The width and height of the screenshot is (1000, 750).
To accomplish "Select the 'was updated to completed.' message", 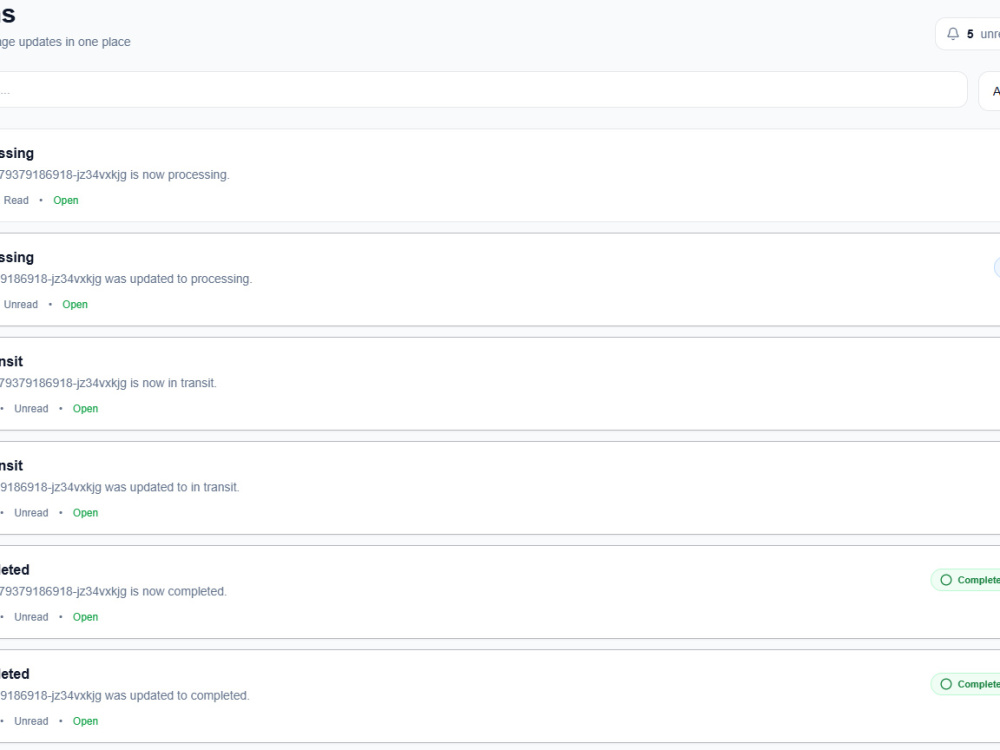I will click(125, 696).
